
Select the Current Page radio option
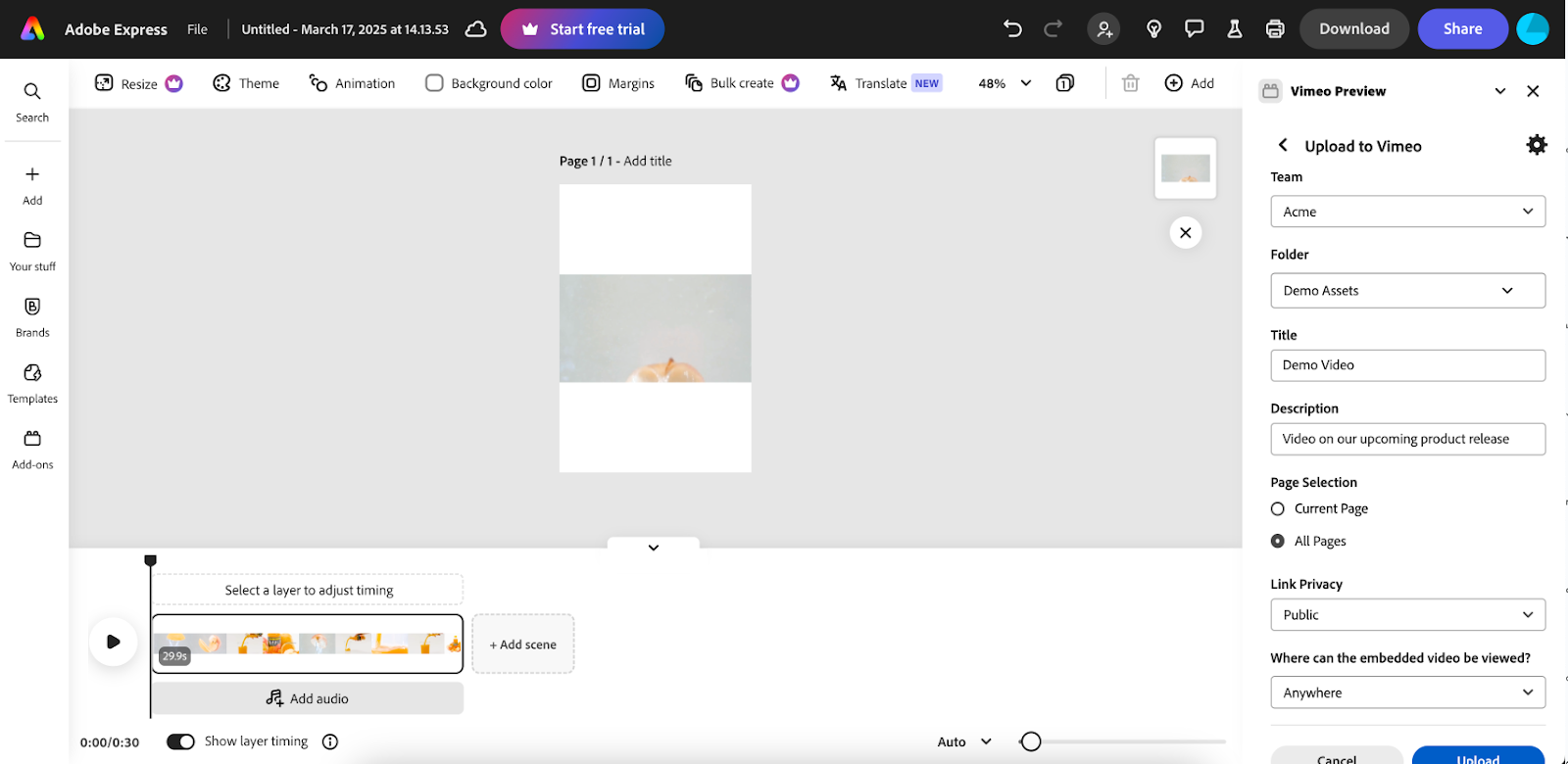[x=1278, y=509]
